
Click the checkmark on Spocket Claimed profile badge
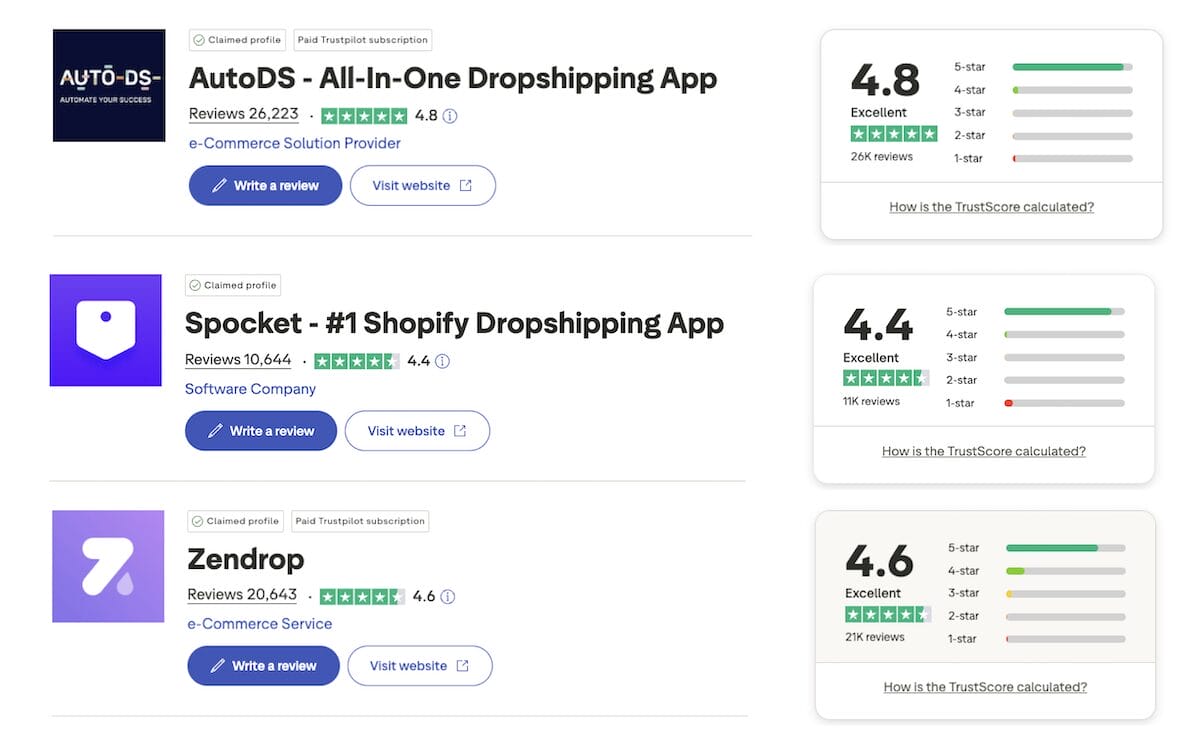(196, 285)
